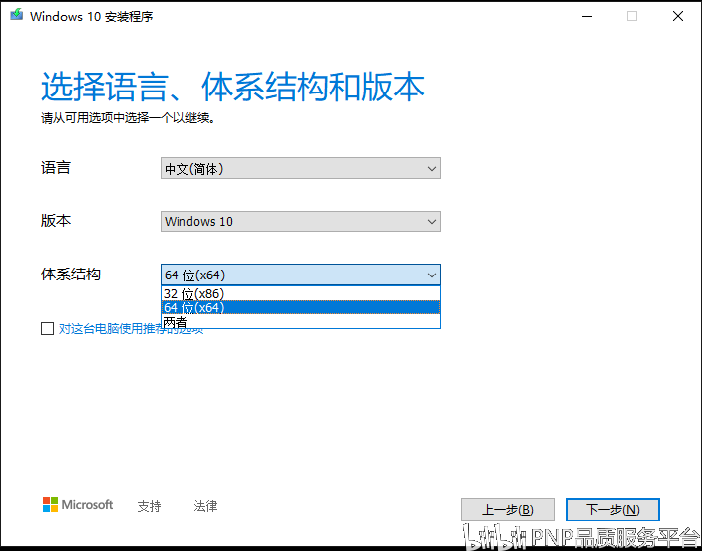Minimize the Windows 10 安装程序 window
This screenshot has height=551, width=702.
587,16
